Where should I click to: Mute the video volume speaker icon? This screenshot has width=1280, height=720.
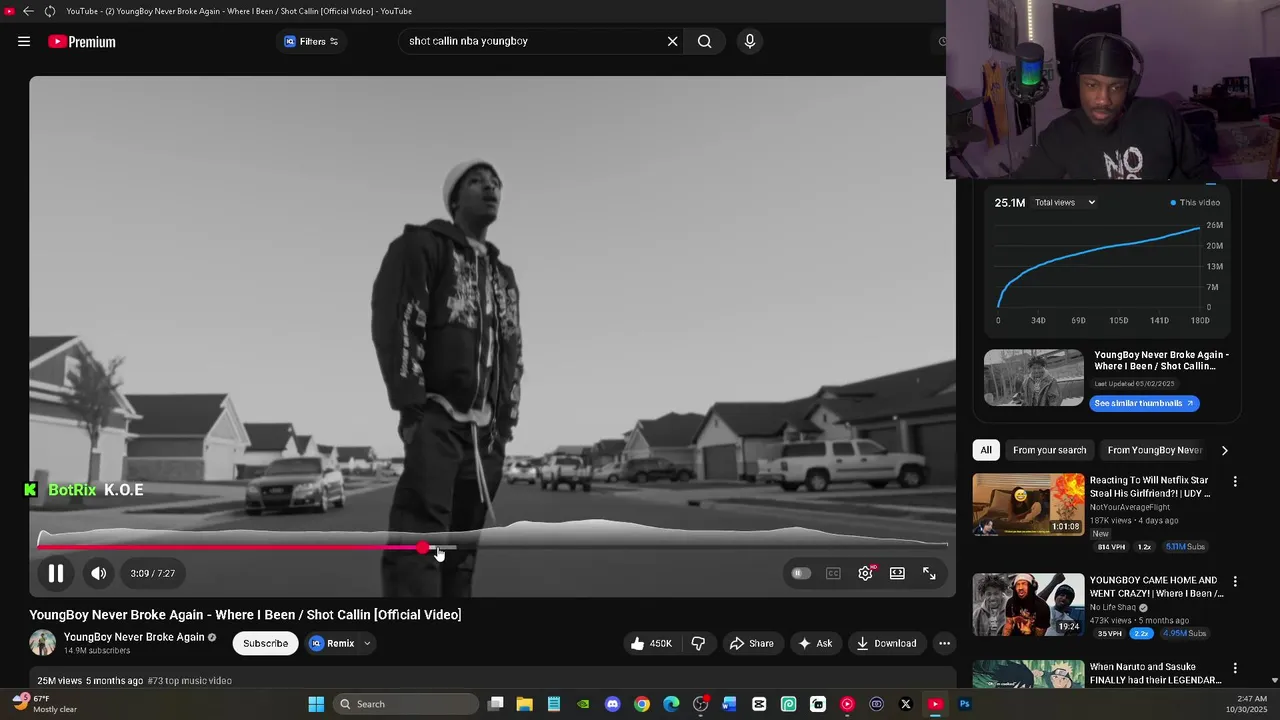point(98,573)
